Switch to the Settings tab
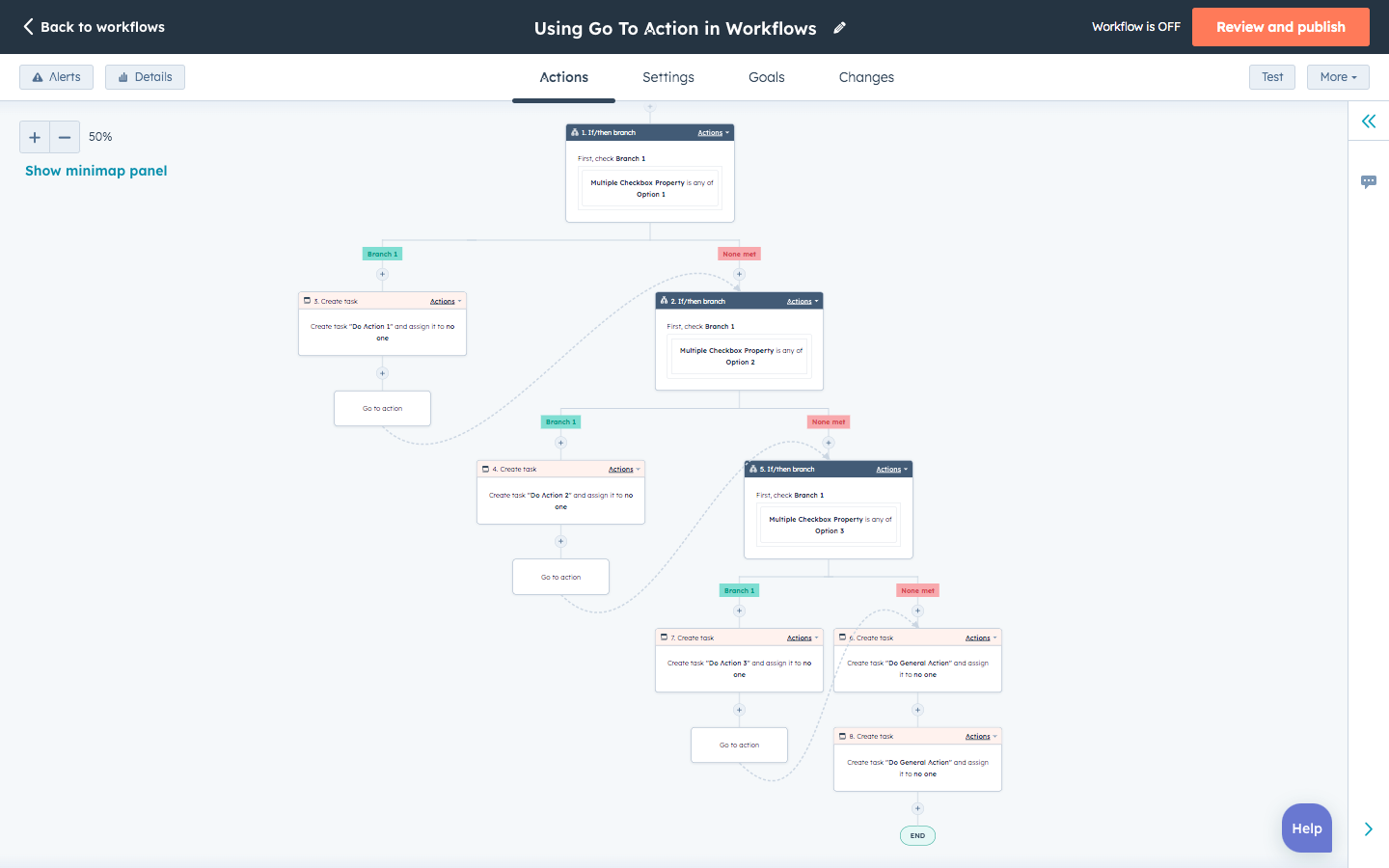This screenshot has width=1389, height=868. coord(667,77)
